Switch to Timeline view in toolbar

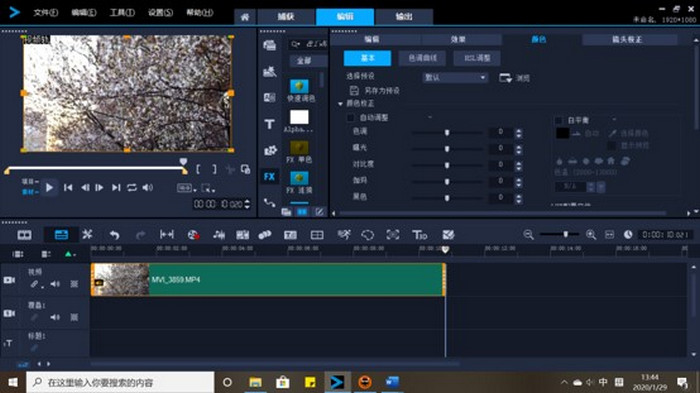coord(61,234)
